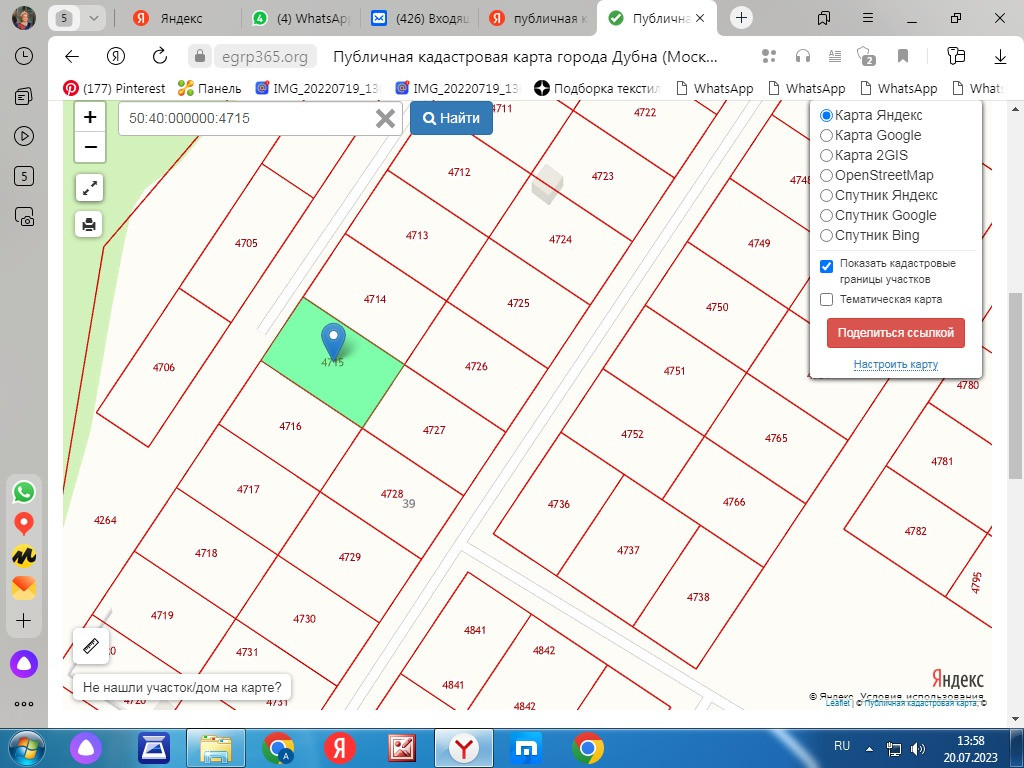The image size is (1024, 768).
Task: Open Windows Start menu
Action: (x=26, y=748)
